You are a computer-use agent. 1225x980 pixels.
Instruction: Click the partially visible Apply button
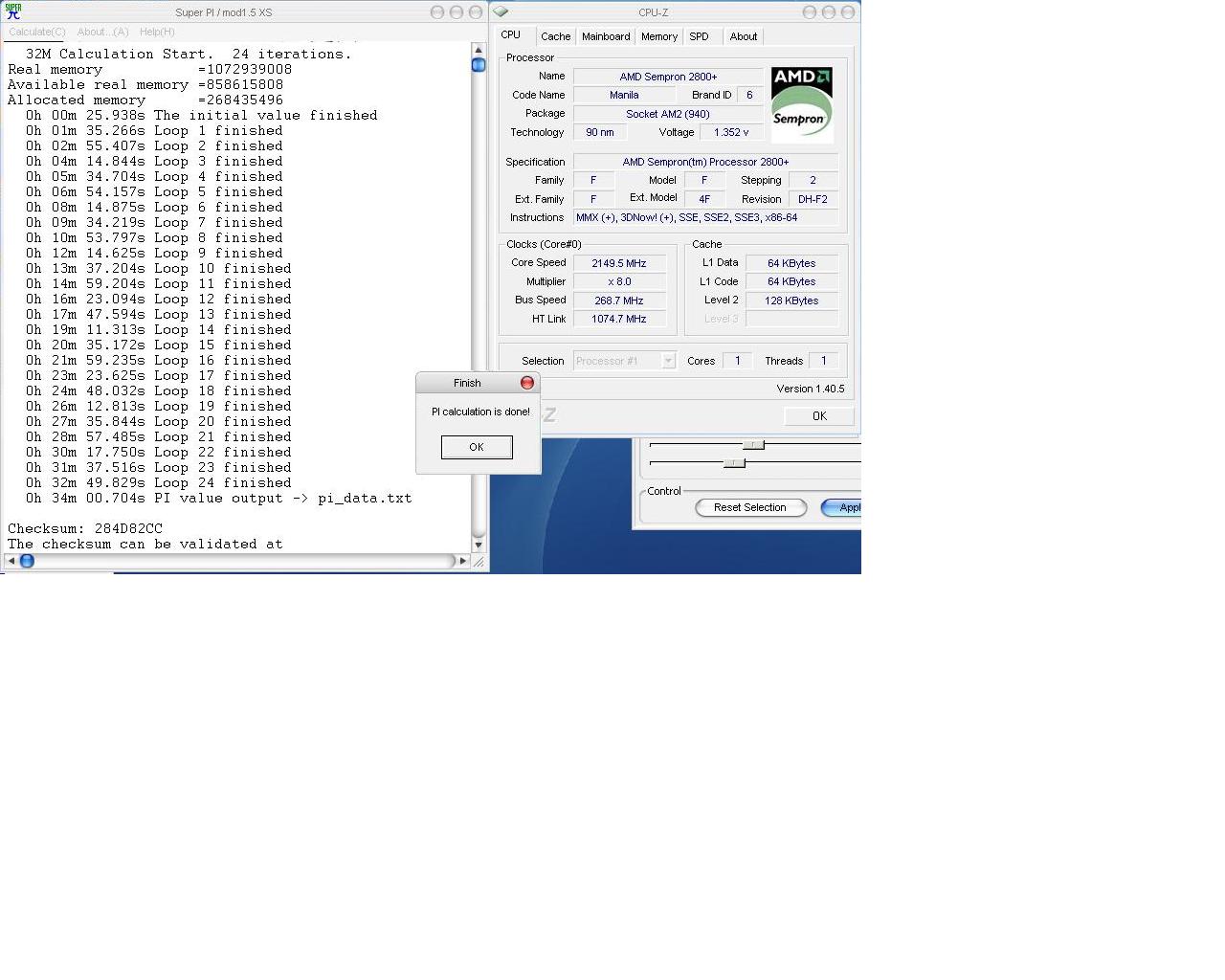[x=841, y=507]
